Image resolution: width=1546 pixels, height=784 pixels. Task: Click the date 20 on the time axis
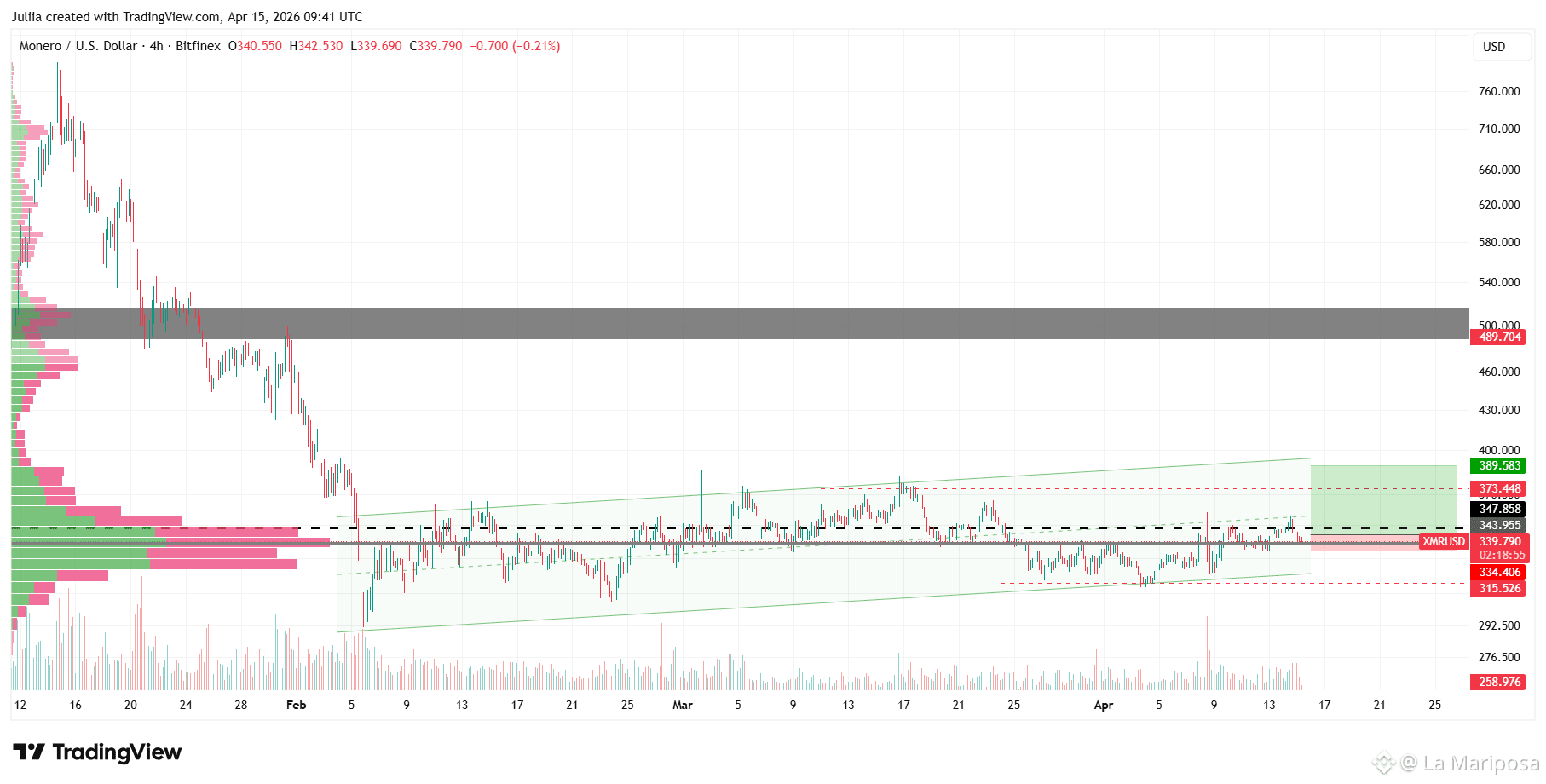(130, 705)
